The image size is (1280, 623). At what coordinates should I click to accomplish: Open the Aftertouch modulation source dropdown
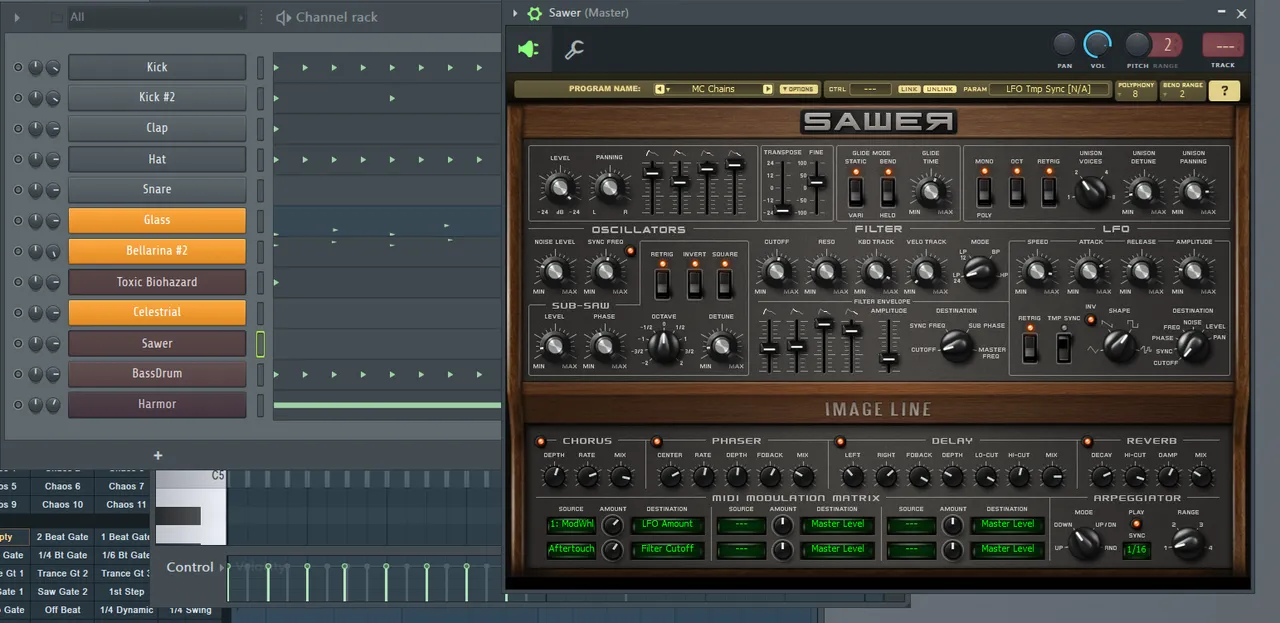pyautogui.click(x=572, y=549)
